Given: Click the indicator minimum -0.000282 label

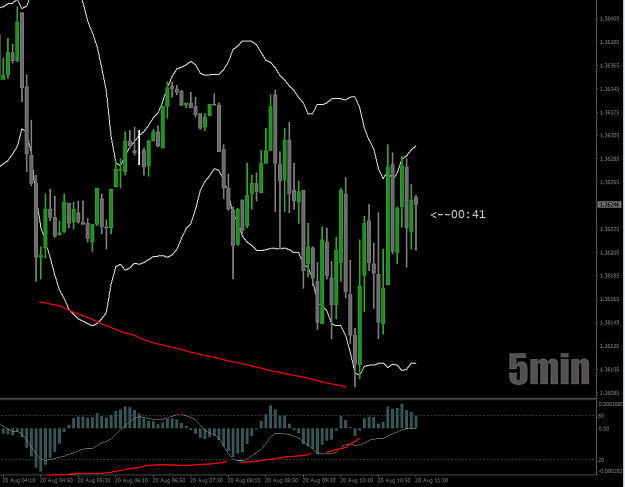Looking at the screenshot, I should 610,471.
